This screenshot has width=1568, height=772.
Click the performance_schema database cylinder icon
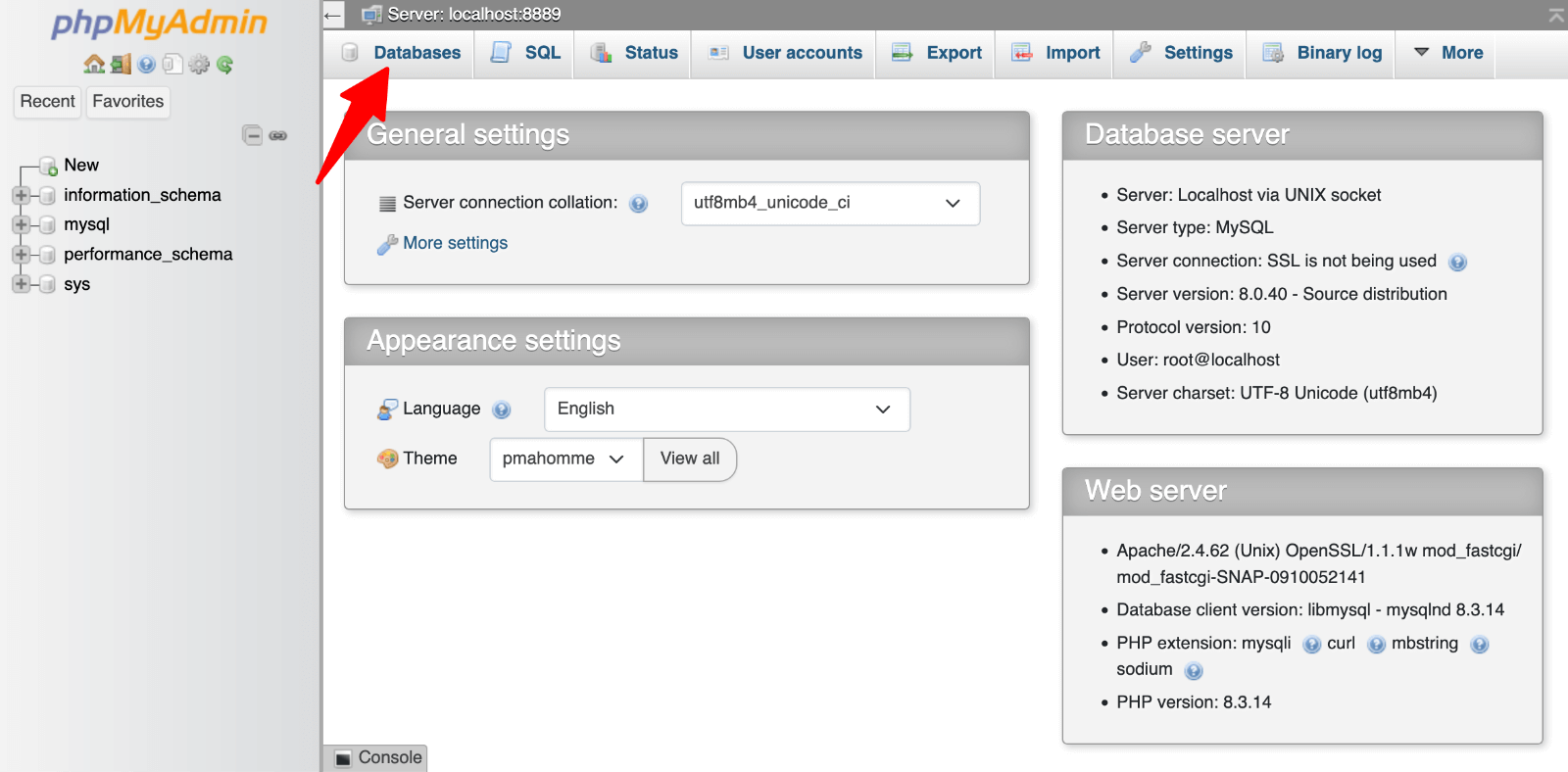point(47,255)
